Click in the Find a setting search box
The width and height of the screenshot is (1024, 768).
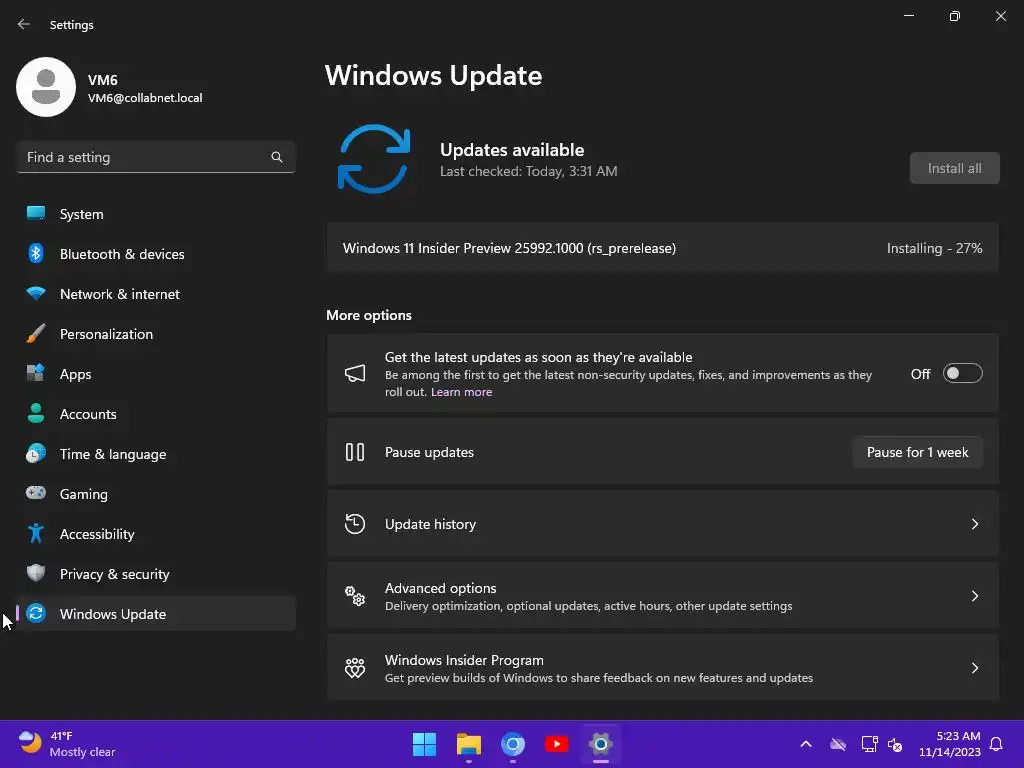point(155,157)
